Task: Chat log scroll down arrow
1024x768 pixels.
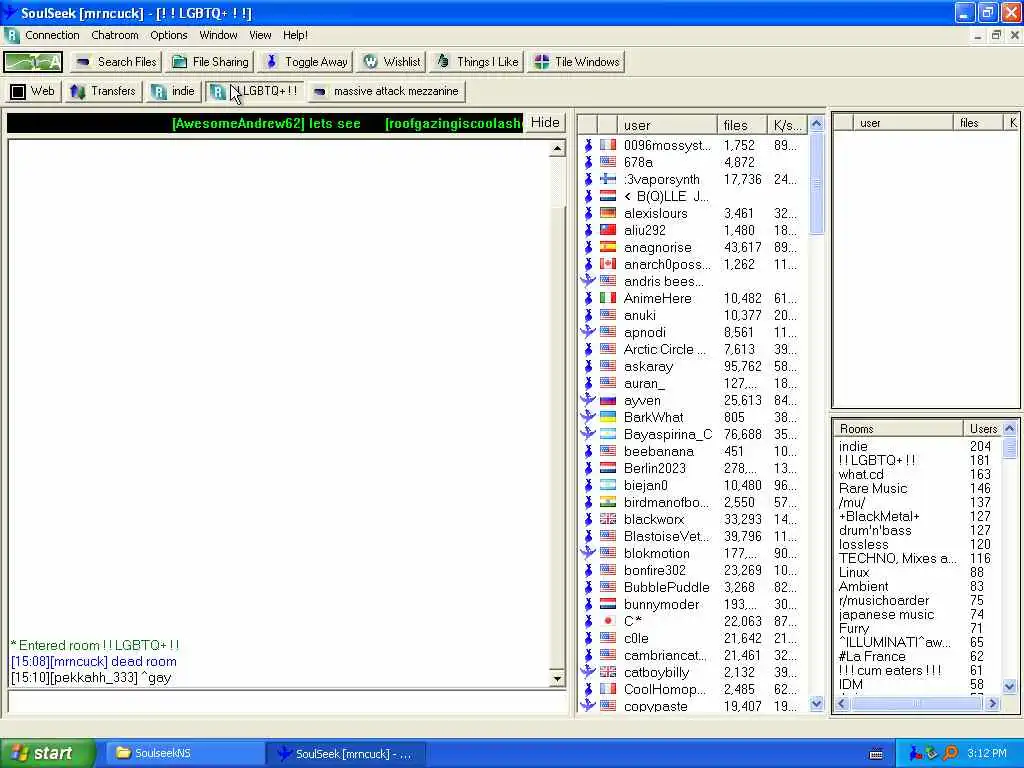Action: [557, 679]
